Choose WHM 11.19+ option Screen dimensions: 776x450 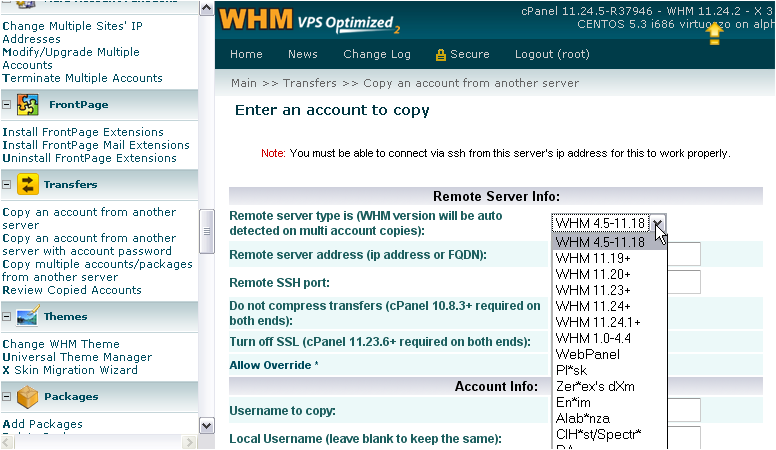pyautogui.click(x=609, y=258)
